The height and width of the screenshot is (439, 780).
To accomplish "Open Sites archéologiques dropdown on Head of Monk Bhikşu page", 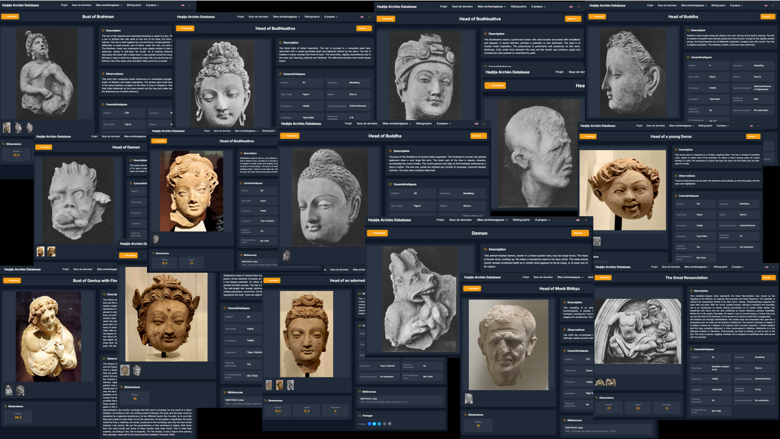I will [x=570, y=277].
